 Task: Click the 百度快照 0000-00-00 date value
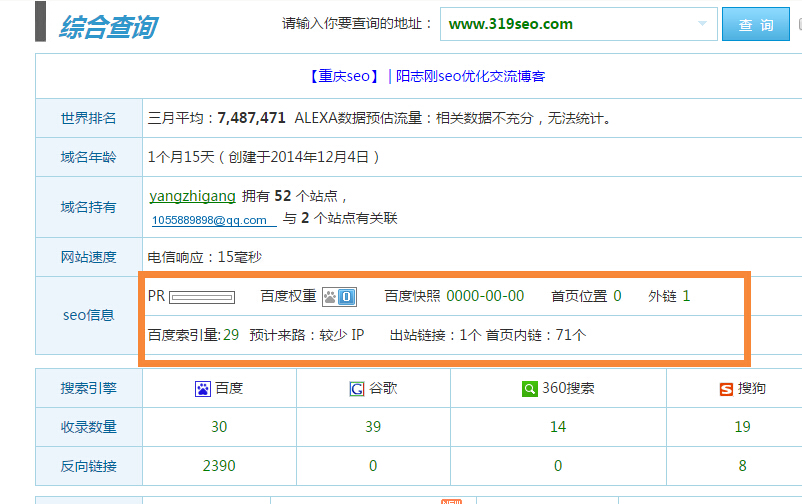485,296
